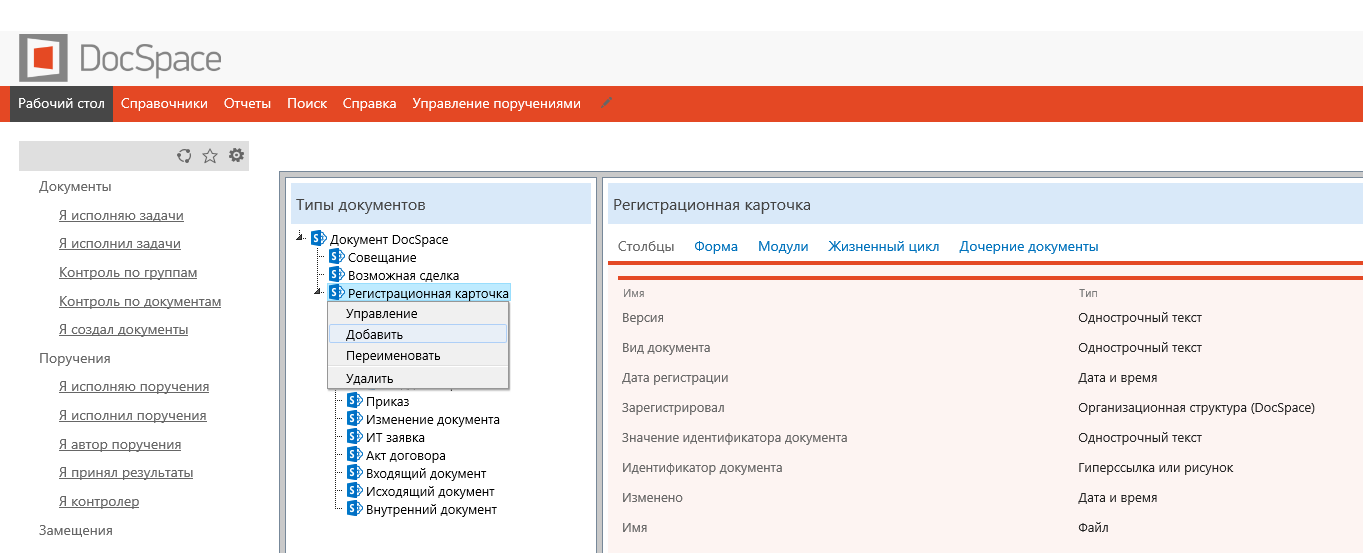The image size is (1363, 553).
Task: Open the Я исполнил задачи link
Action: coord(120,244)
